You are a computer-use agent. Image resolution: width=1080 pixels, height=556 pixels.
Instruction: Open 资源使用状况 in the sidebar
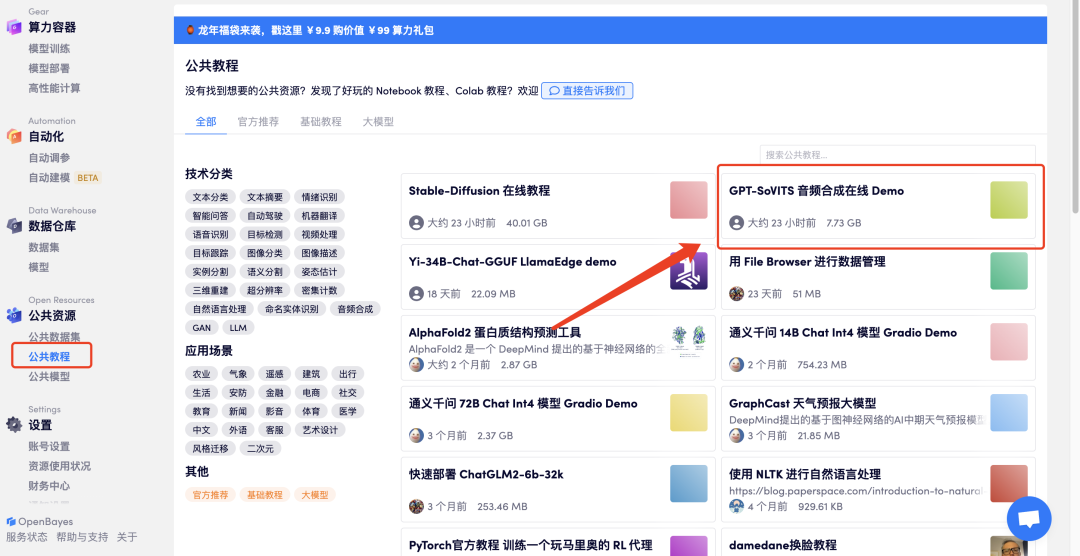[x=59, y=466]
